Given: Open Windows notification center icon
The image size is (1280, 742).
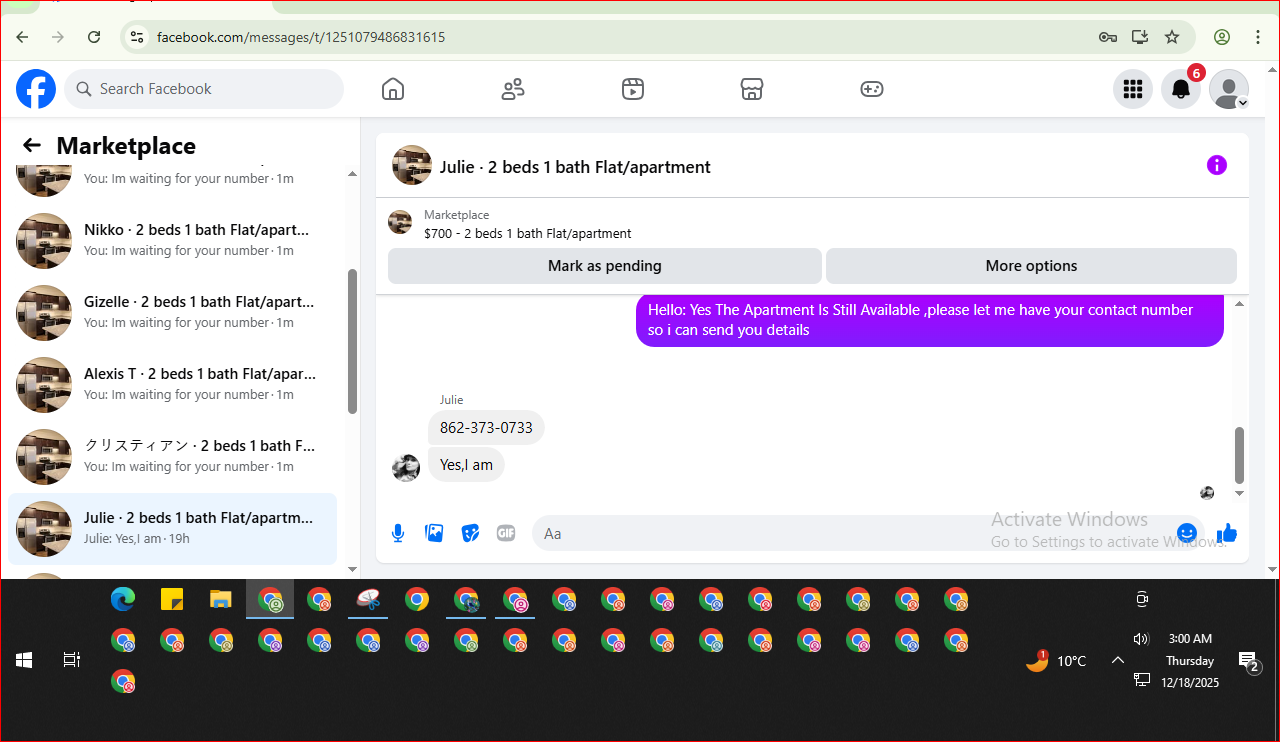Looking at the screenshot, I should 1248,660.
